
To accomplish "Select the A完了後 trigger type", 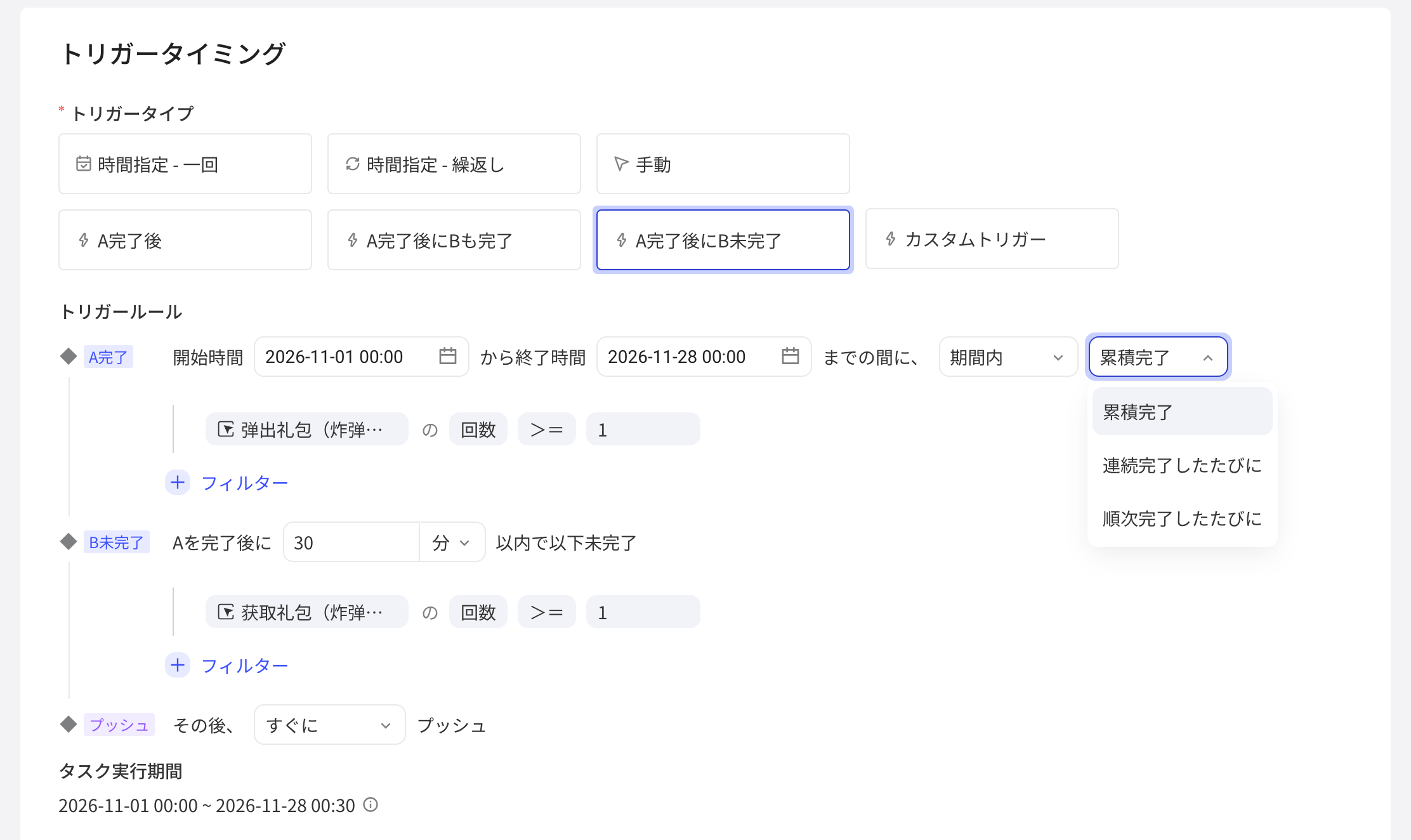I will (x=185, y=240).
